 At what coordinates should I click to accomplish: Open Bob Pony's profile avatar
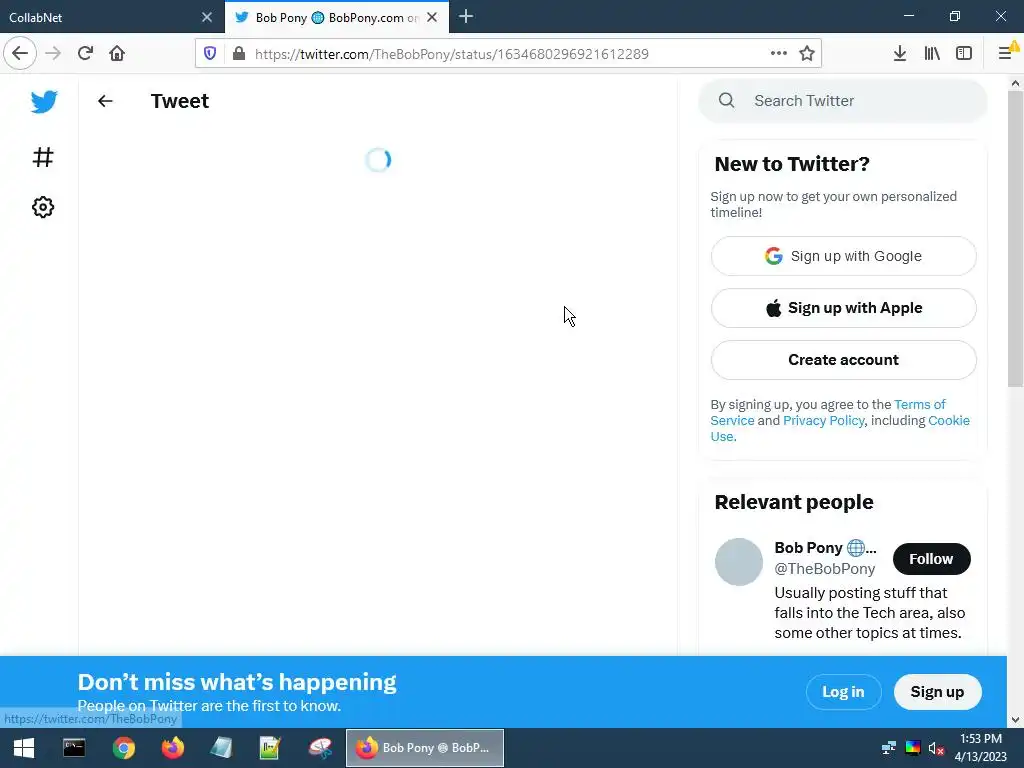(739, 562)
